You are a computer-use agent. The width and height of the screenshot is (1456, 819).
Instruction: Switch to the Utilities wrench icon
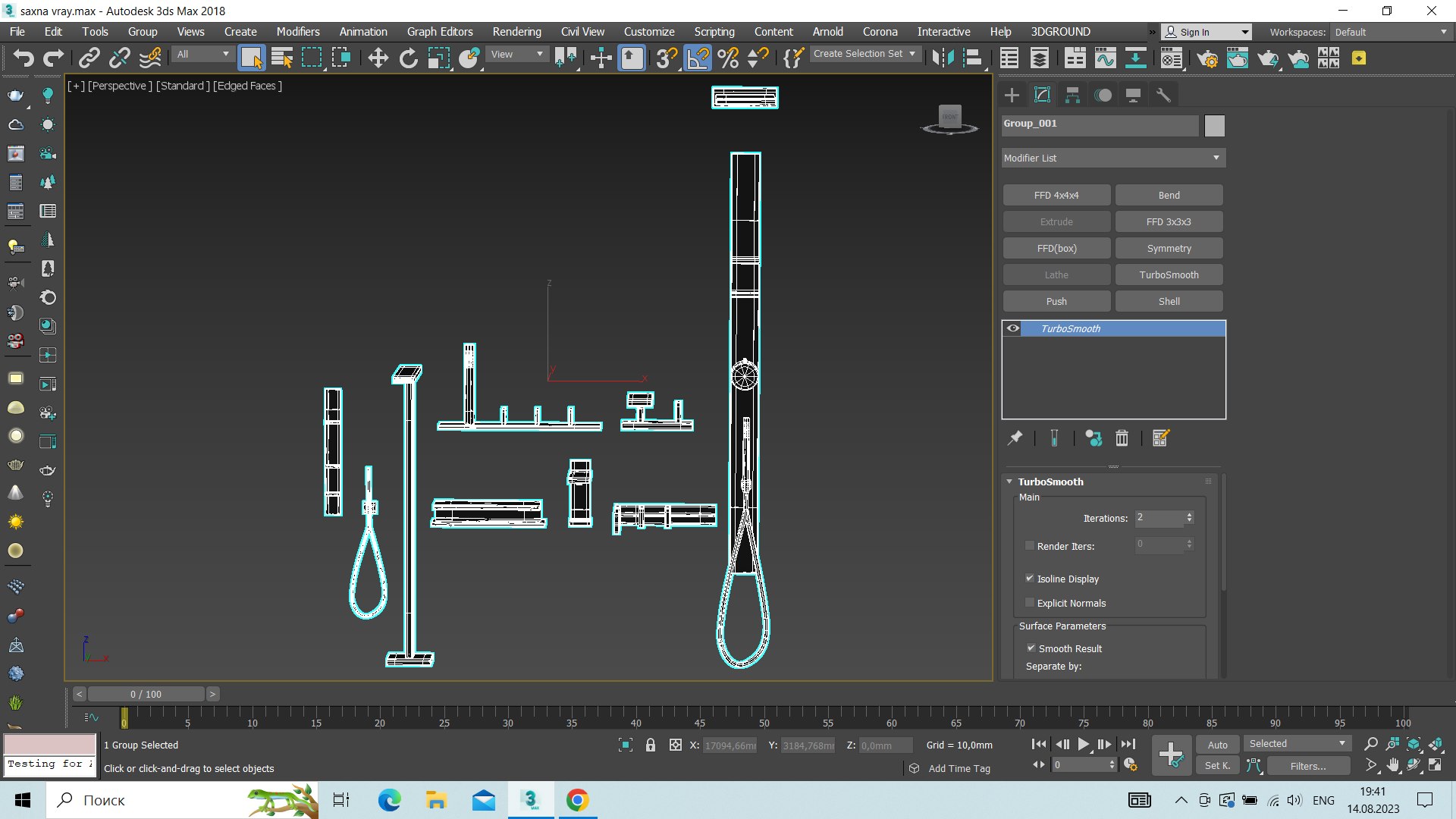[1163, 95]
